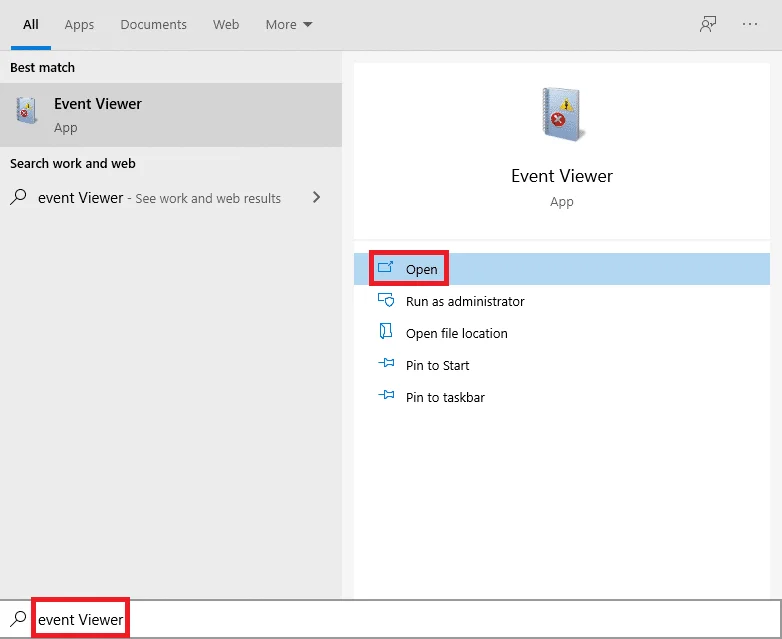782x639 pixels.
Task: Click large Event Viewer app icon
Action: 563,115
